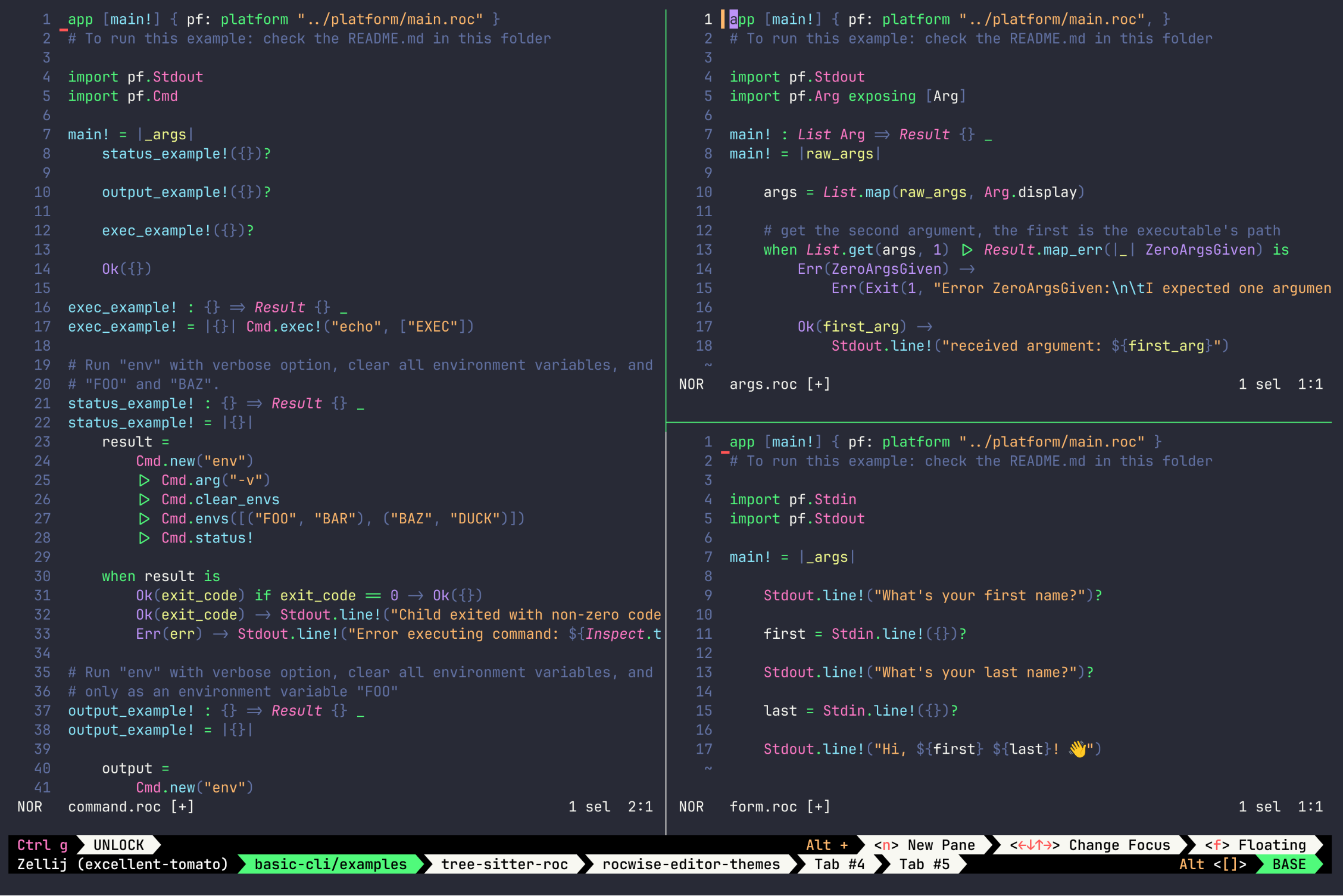1343x896 pixels.
Task: Click 'import pf.Cmd' in command.roc
Action: [123, 96]
